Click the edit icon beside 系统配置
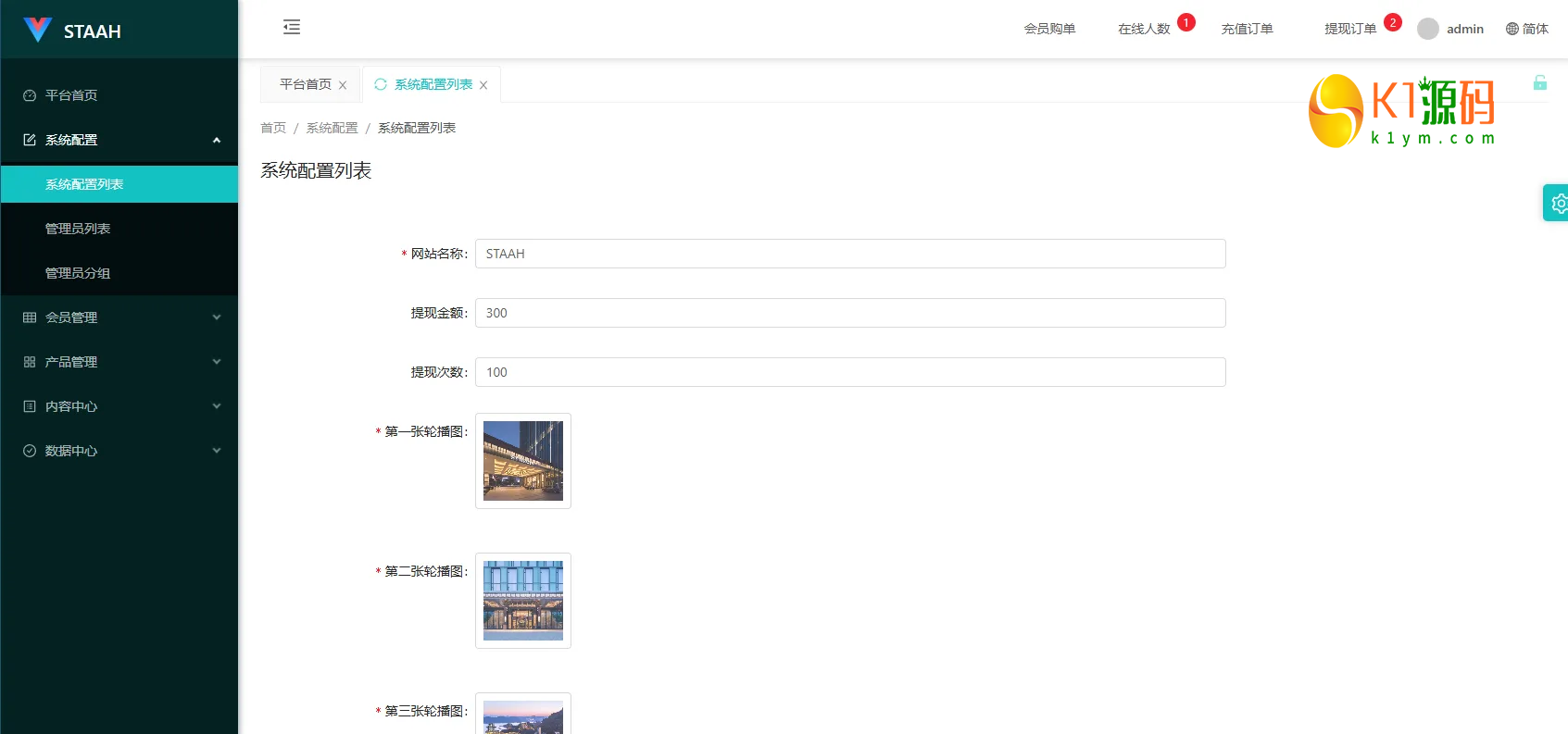 point(30,140)
